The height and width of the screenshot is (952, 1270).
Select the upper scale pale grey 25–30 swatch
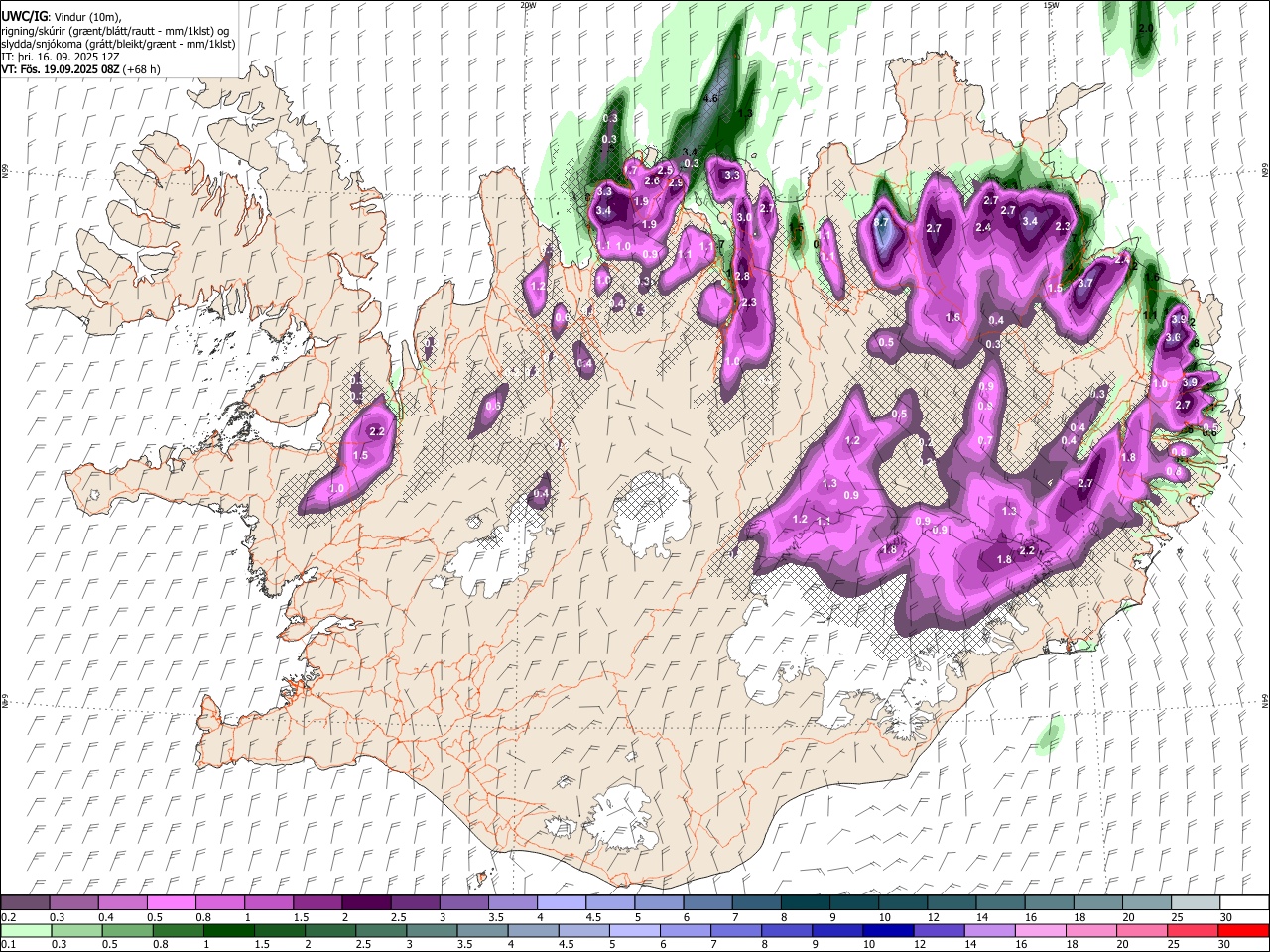point(1197,903)
